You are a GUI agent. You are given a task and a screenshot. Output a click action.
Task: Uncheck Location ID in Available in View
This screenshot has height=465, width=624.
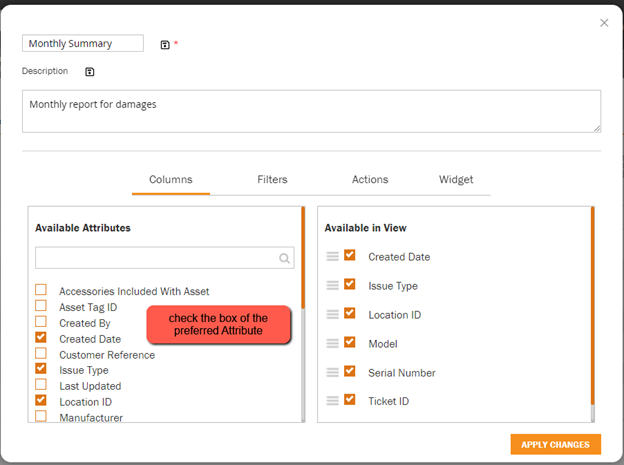pyautogui.click(x=349, y=313)
